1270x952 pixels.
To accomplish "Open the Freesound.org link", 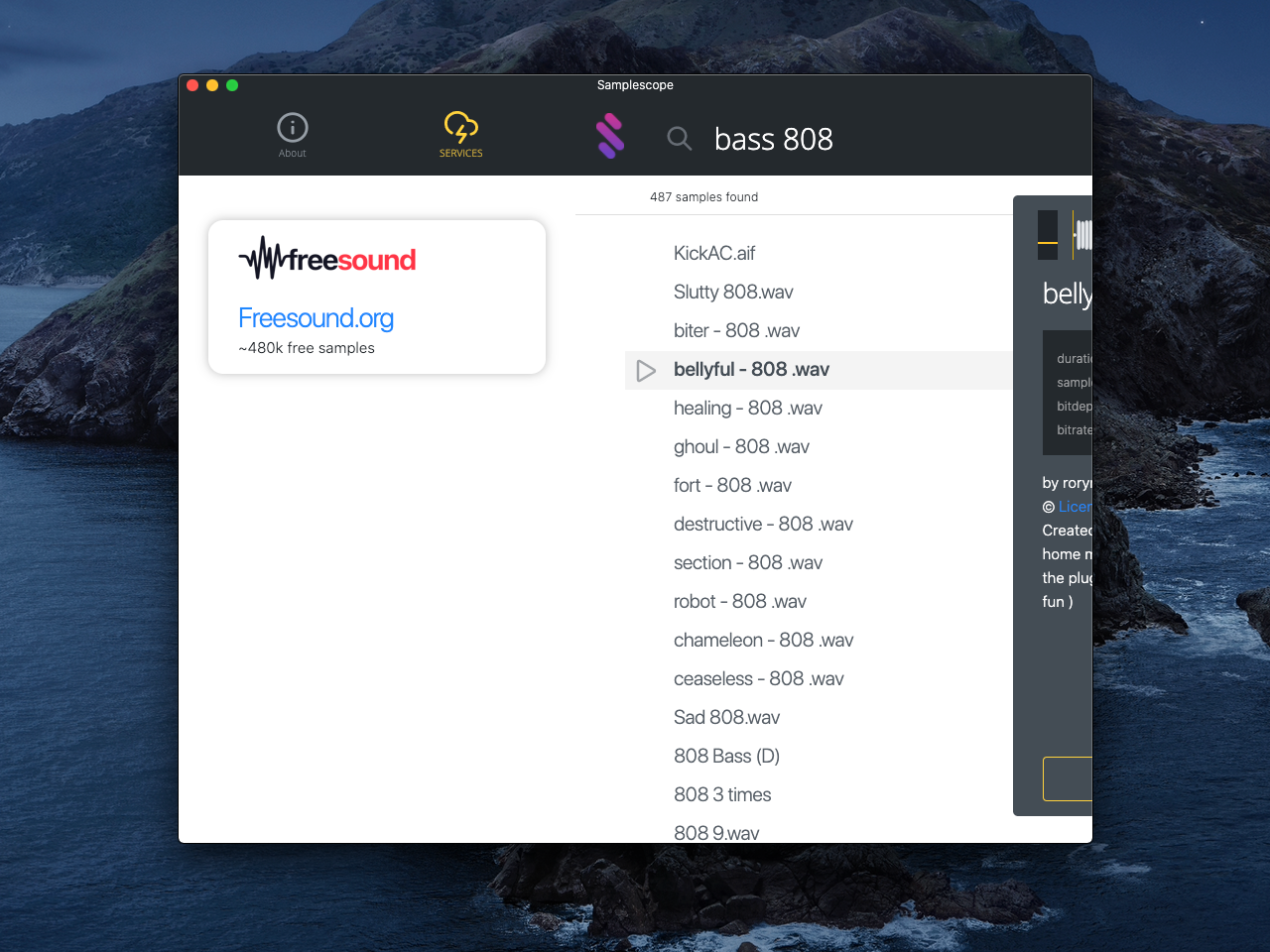I will click(316, 318).
